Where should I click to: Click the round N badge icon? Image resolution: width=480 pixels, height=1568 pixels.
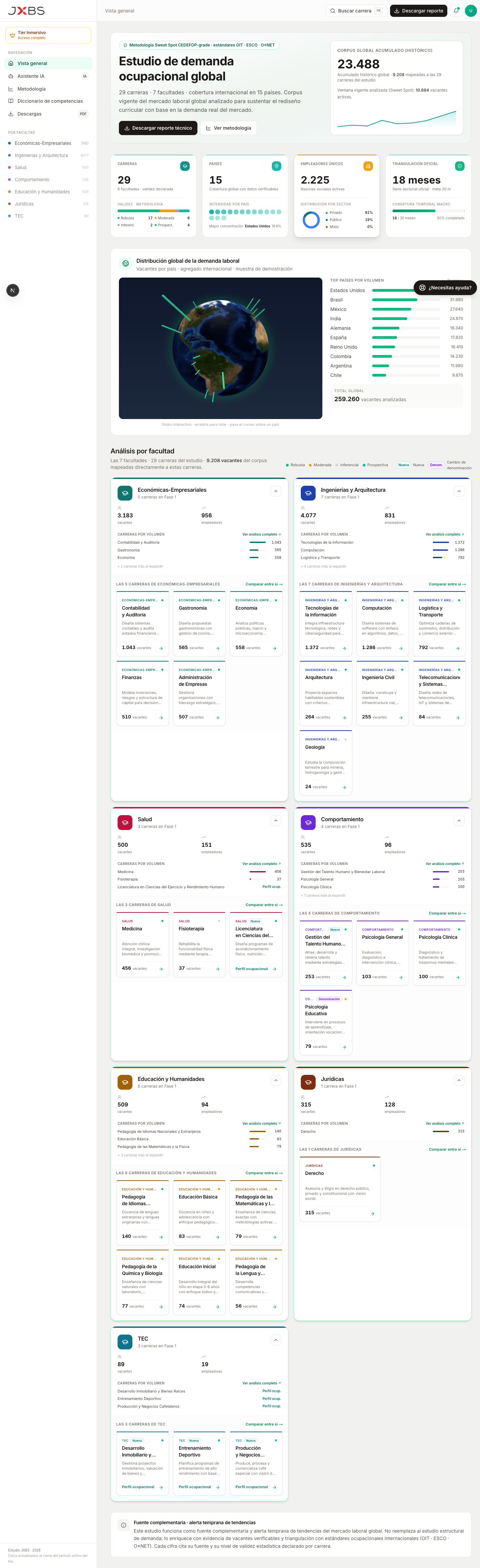pos(13,290)
